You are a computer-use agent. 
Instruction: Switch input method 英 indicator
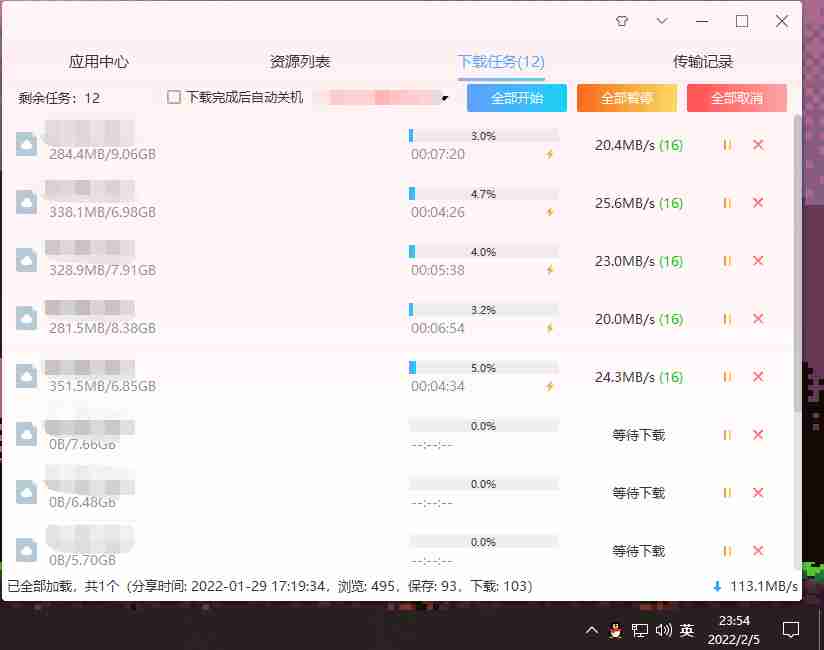click(687, 630)
